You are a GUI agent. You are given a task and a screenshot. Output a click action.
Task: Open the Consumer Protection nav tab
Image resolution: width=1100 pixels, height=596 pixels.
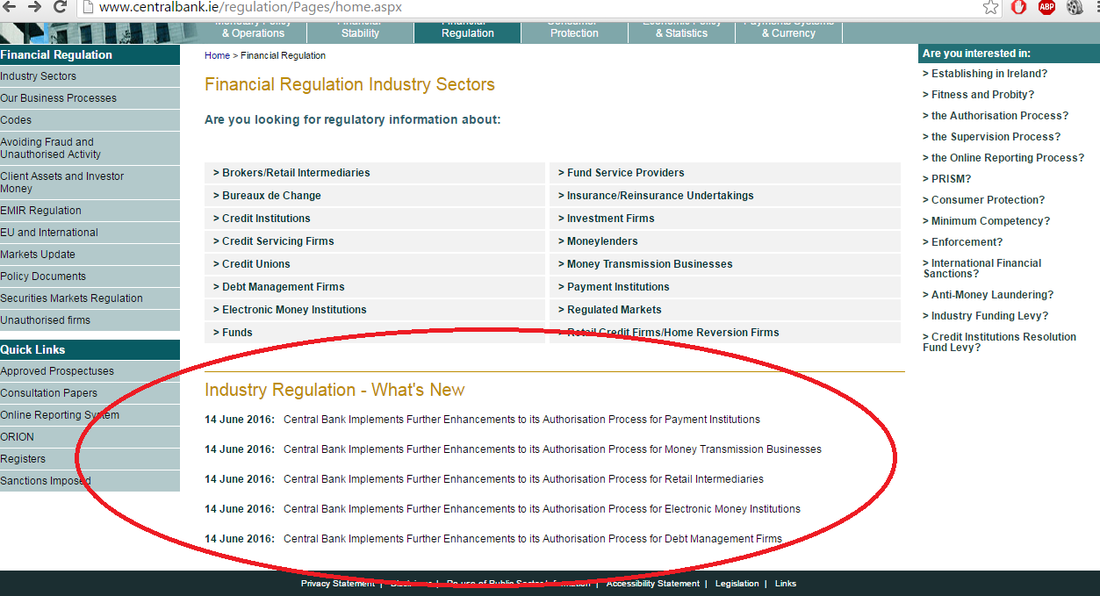pos(574,32)
